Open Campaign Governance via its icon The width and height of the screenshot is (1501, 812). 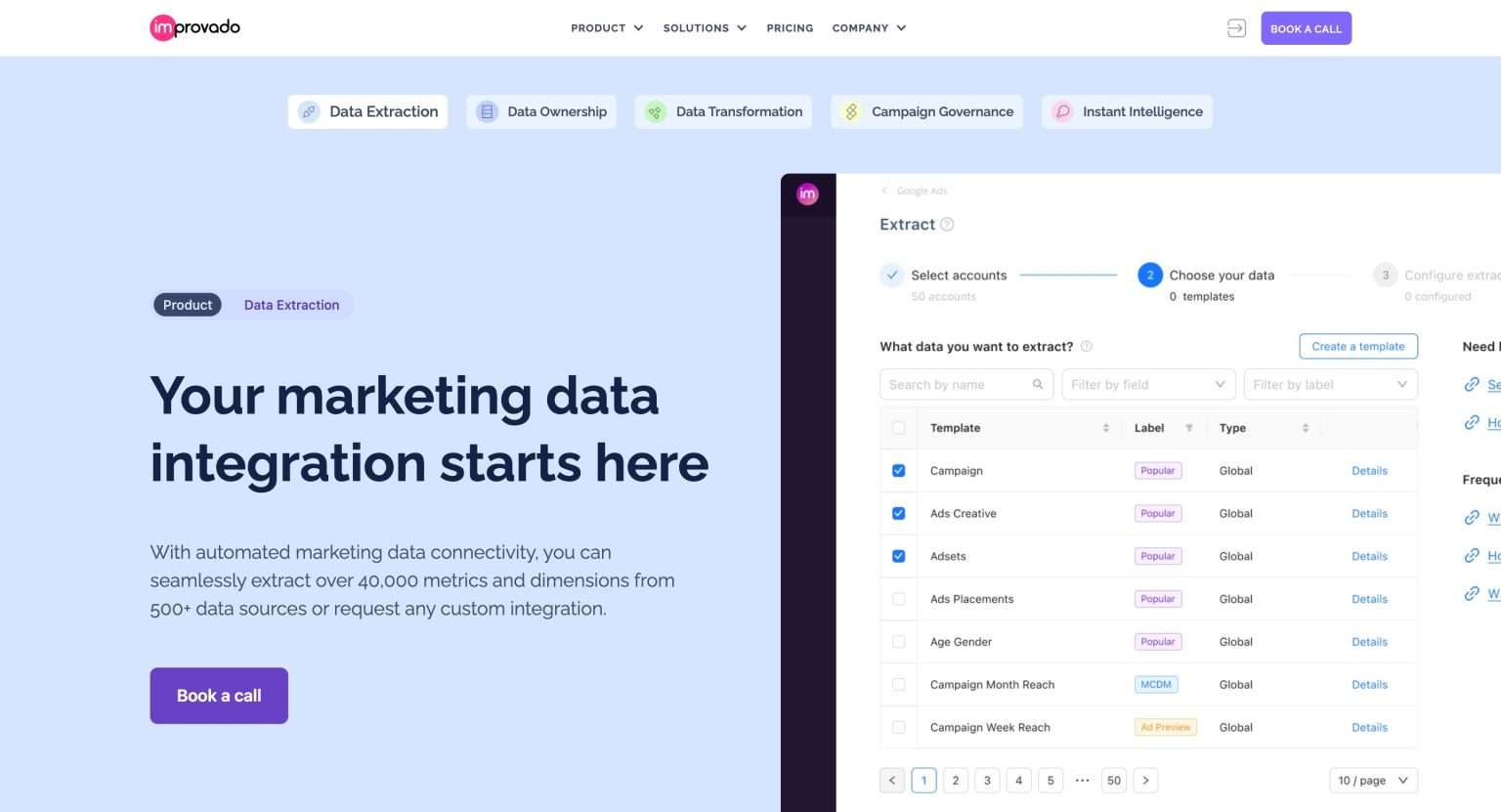(850, 111)
